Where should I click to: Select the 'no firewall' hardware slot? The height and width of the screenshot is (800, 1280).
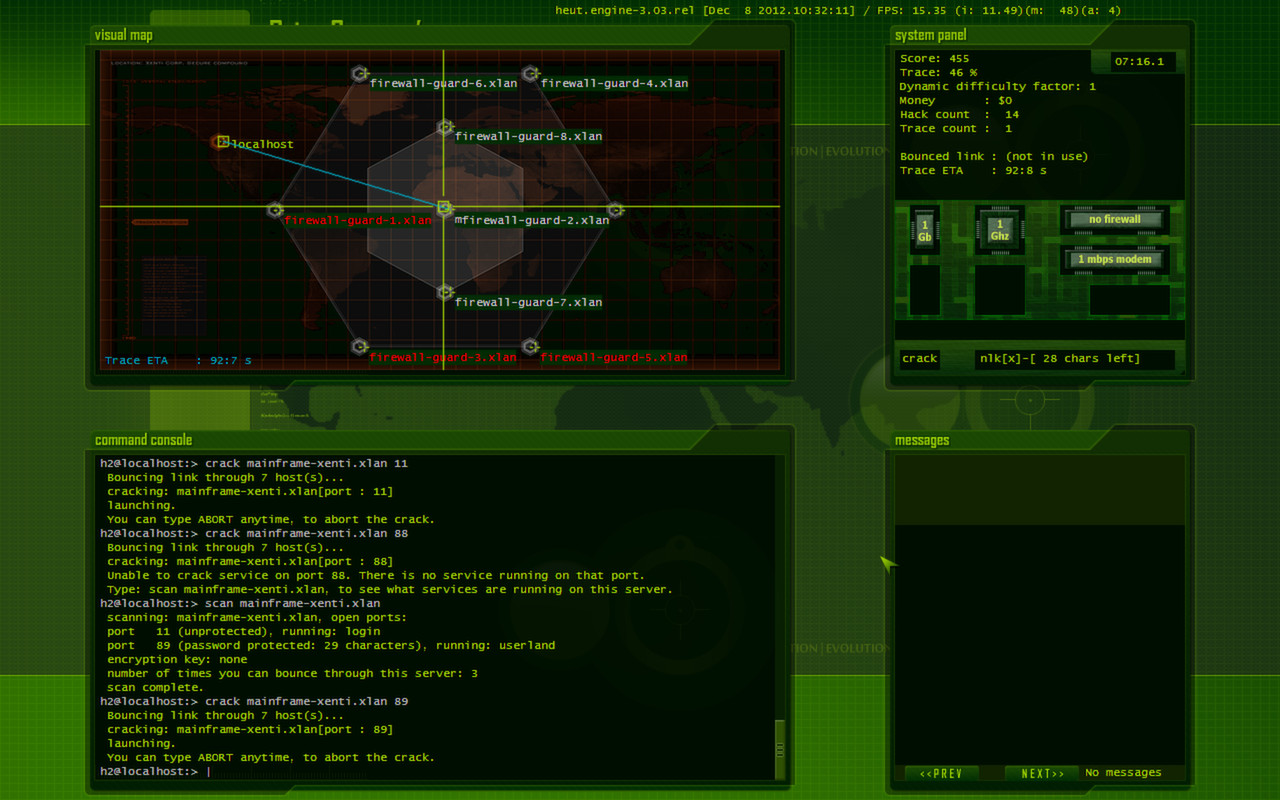(x=1114, y=219)
